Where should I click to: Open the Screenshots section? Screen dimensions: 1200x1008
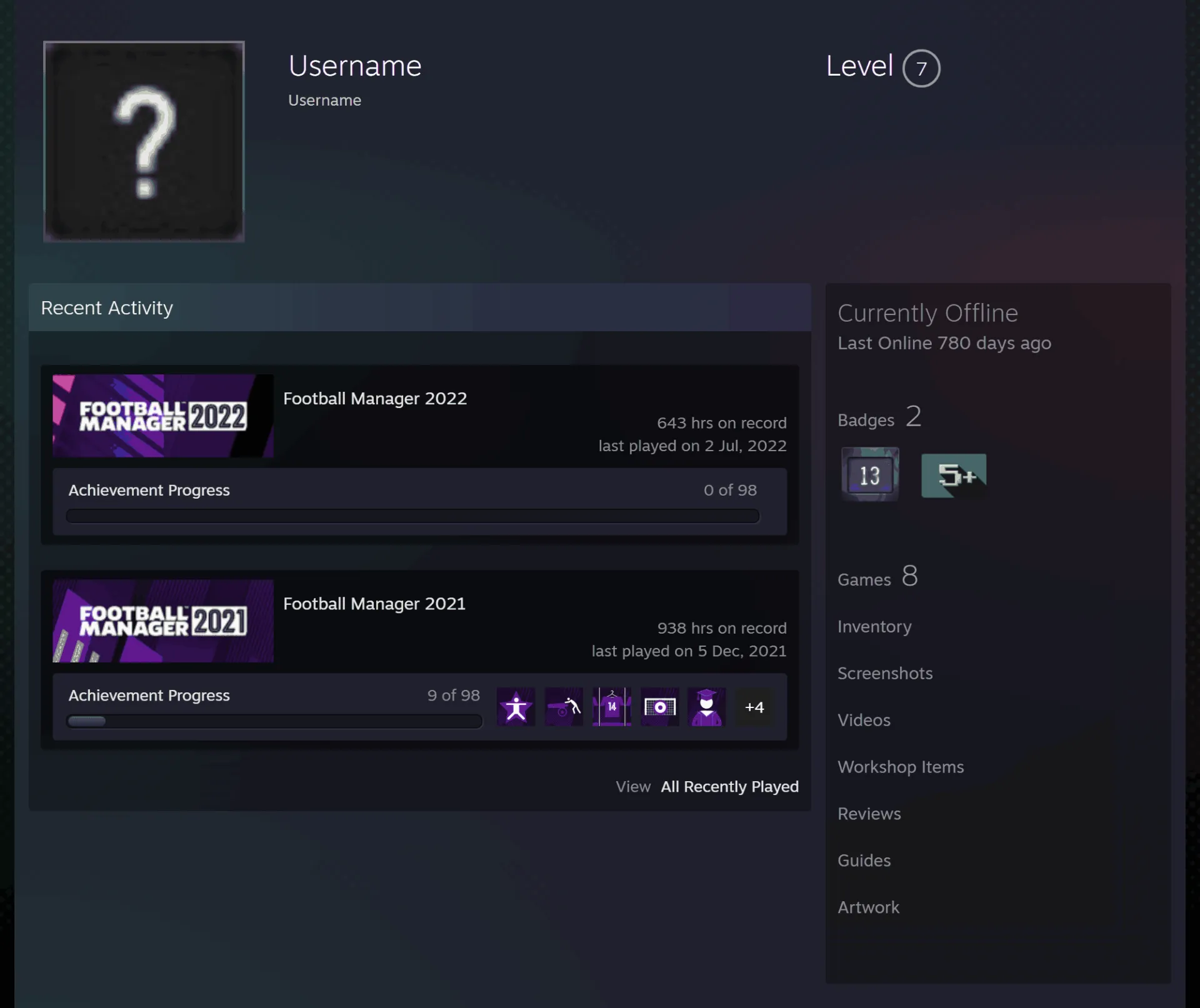click(885, 673)
